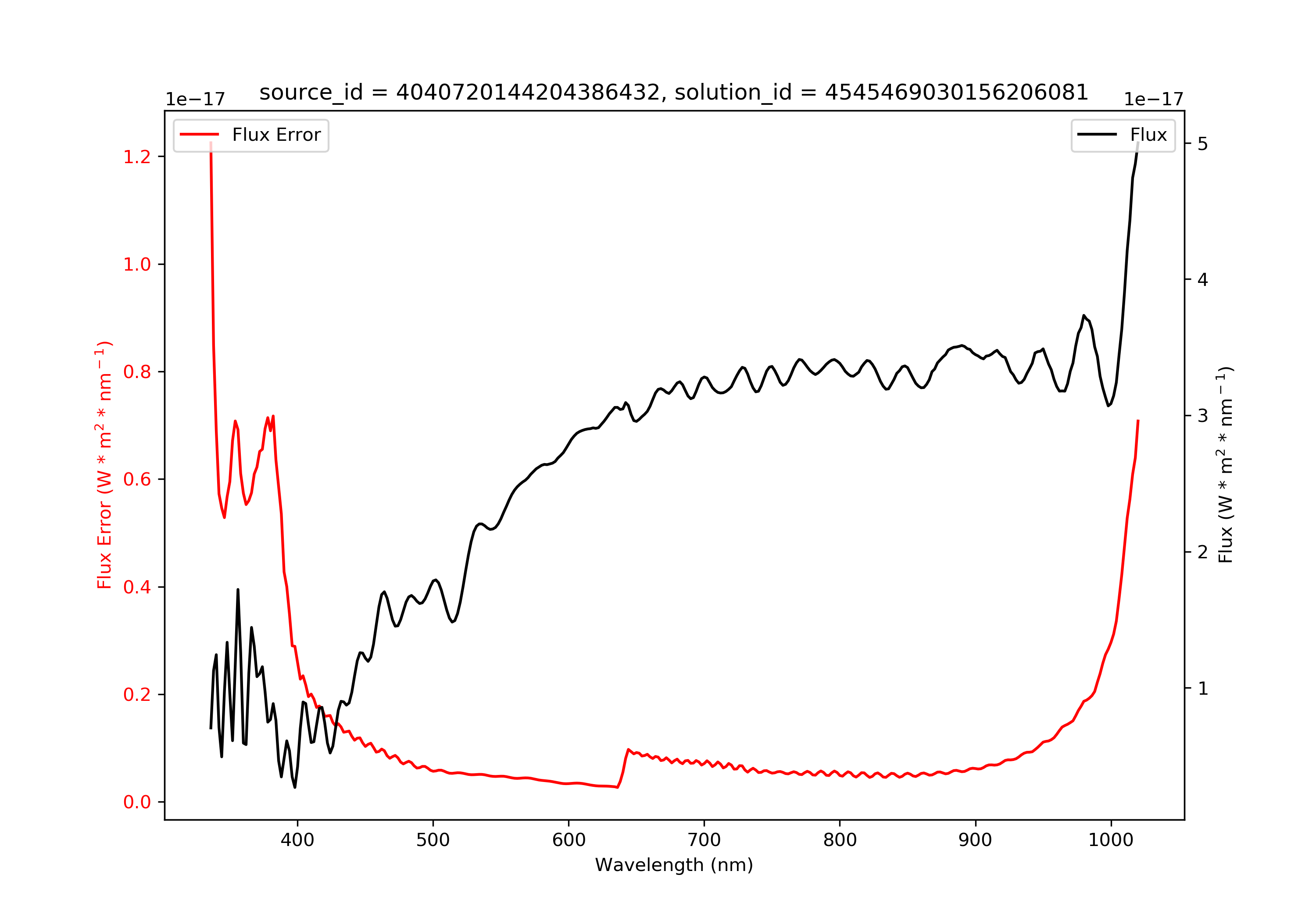The image size is (1316, 921).
Task: Click the 5 tick on right axis
Action: pyautogui.click(x=1203, y=144)
